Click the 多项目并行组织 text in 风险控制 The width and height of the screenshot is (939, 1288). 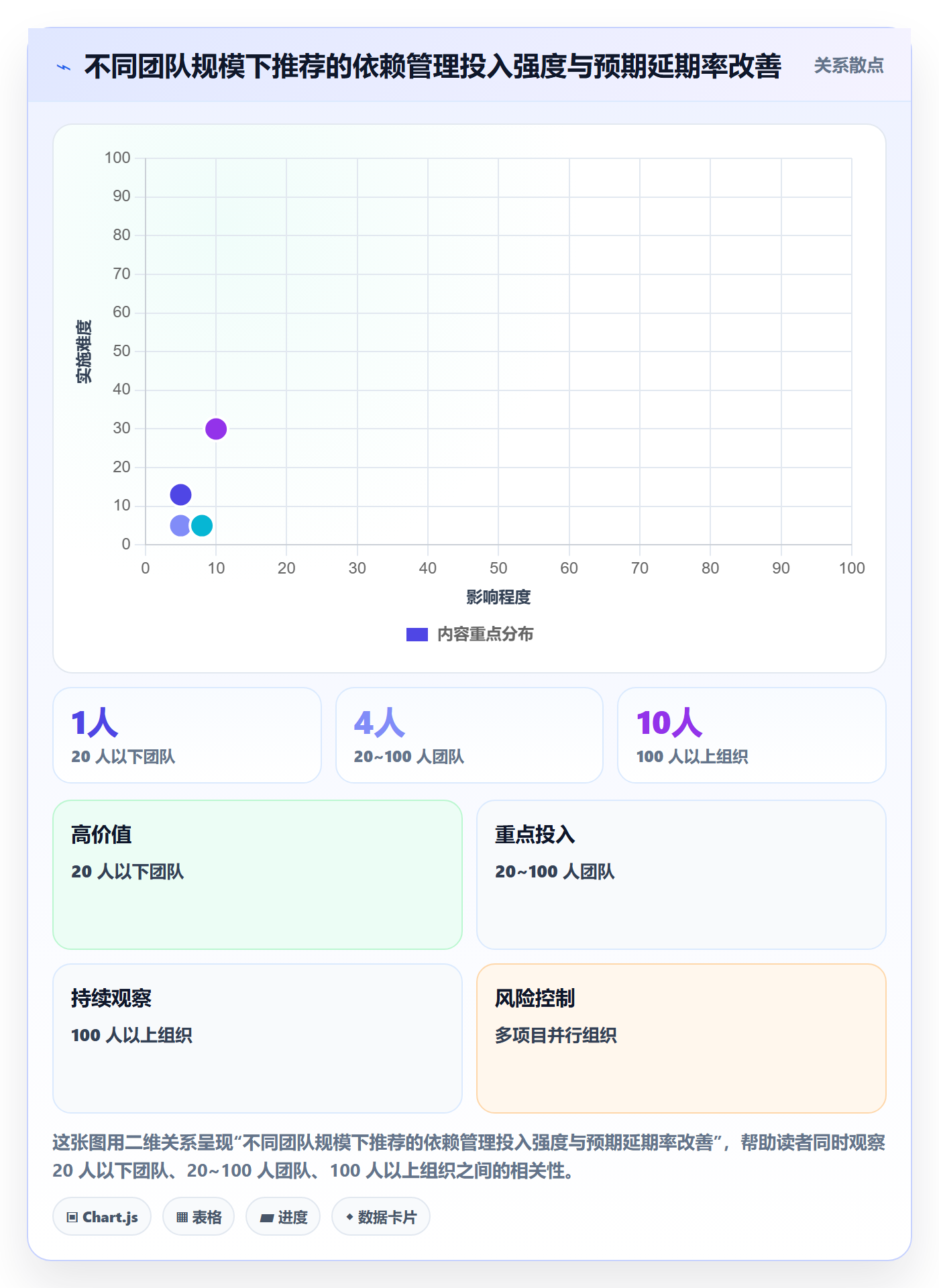[556, 1035]
